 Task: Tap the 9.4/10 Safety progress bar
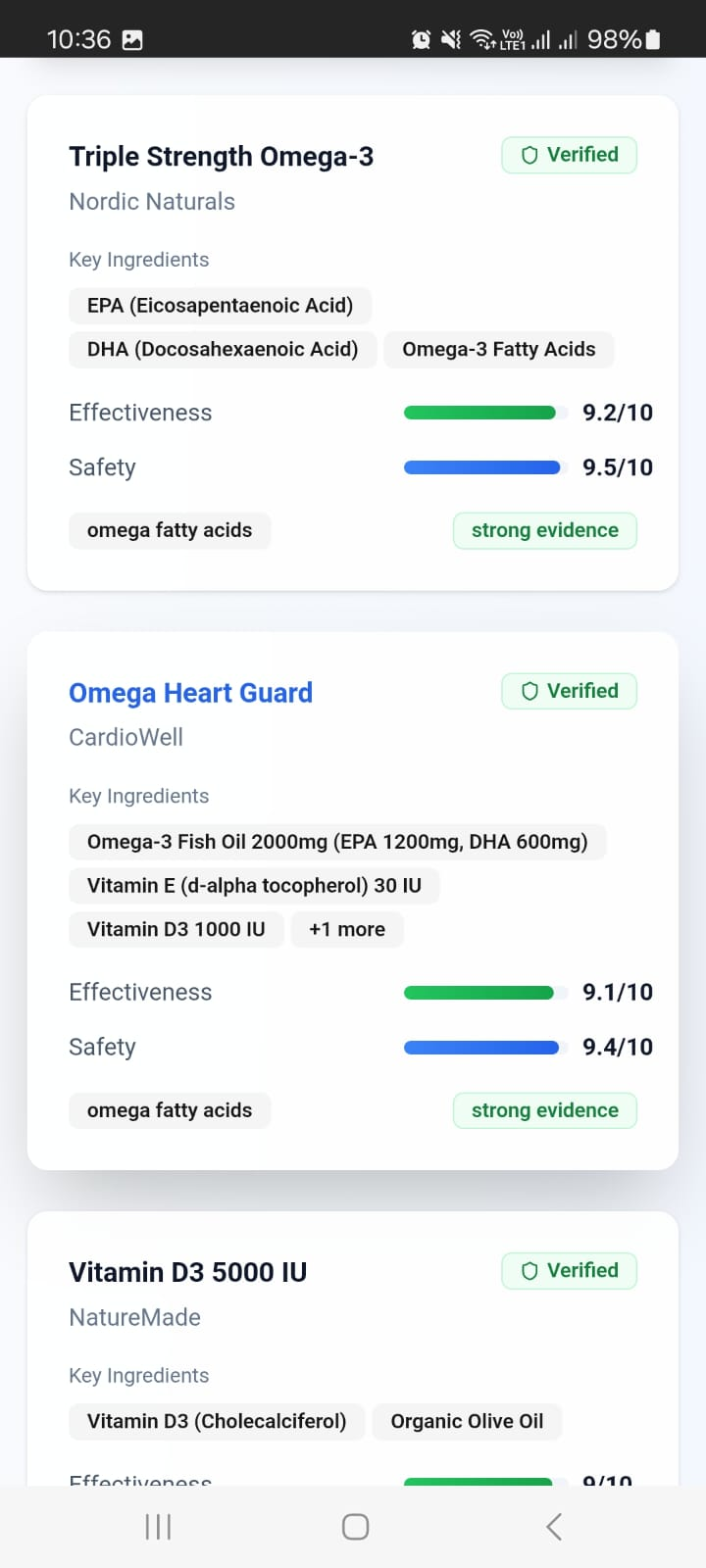pos(481,1048)
